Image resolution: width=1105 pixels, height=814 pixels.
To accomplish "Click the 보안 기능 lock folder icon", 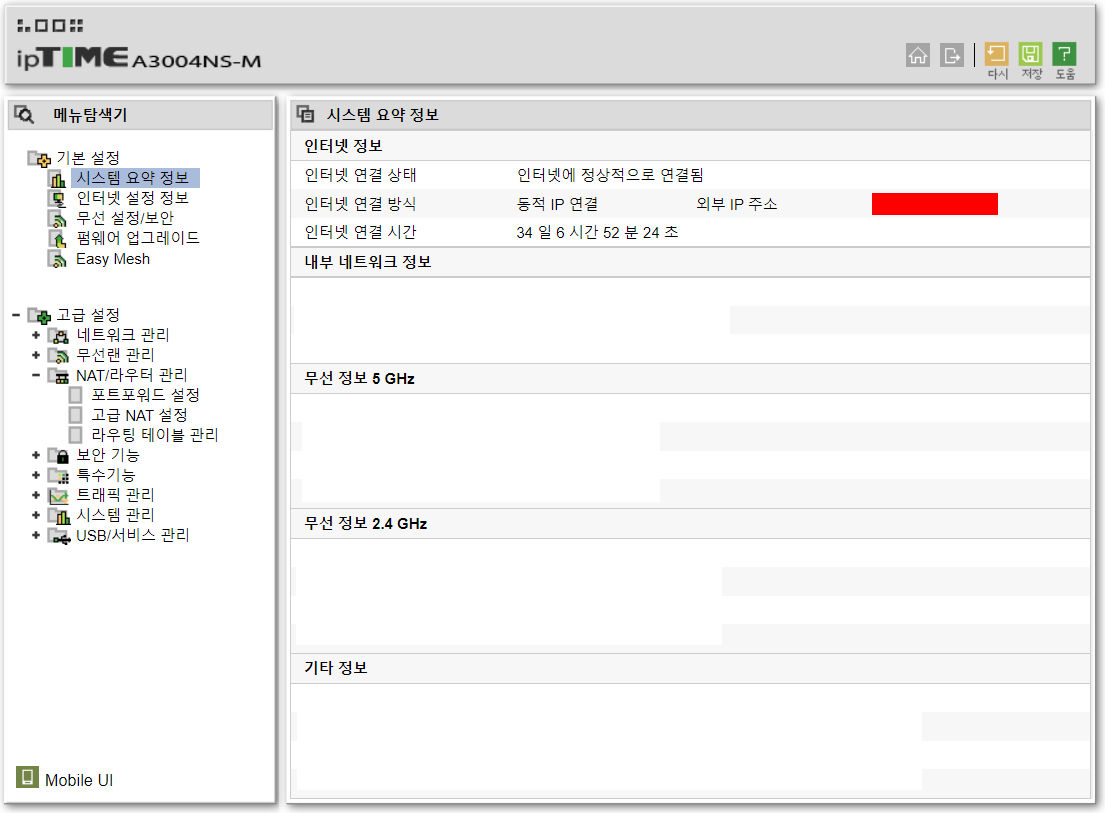I will tap(58, 455).
